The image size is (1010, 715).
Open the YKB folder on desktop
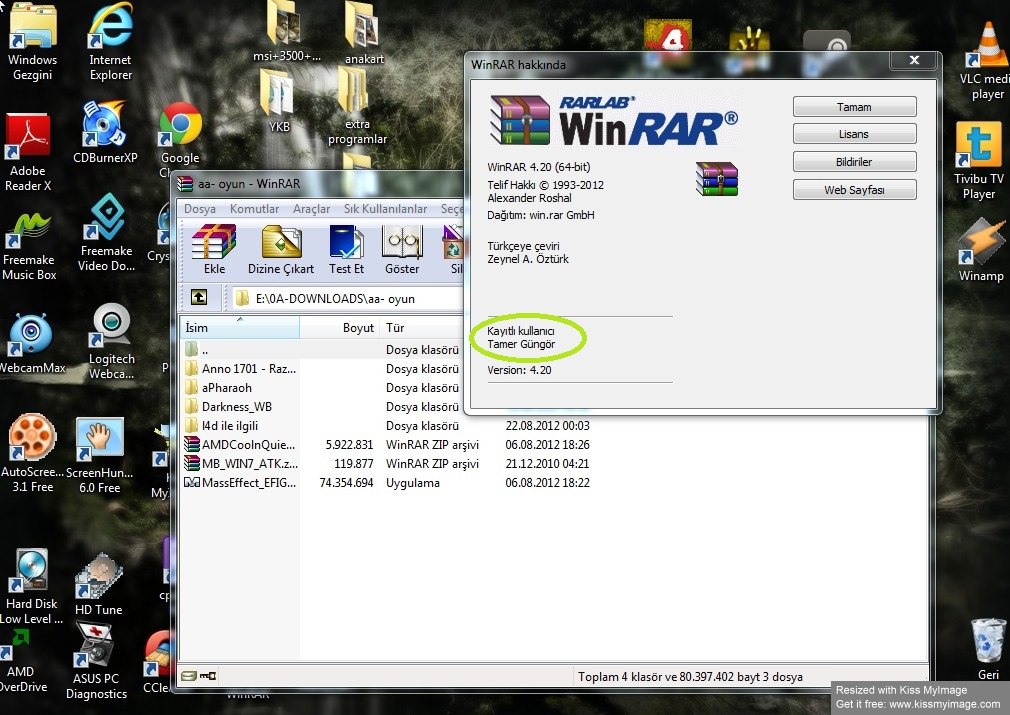click(x=278, y=102)
